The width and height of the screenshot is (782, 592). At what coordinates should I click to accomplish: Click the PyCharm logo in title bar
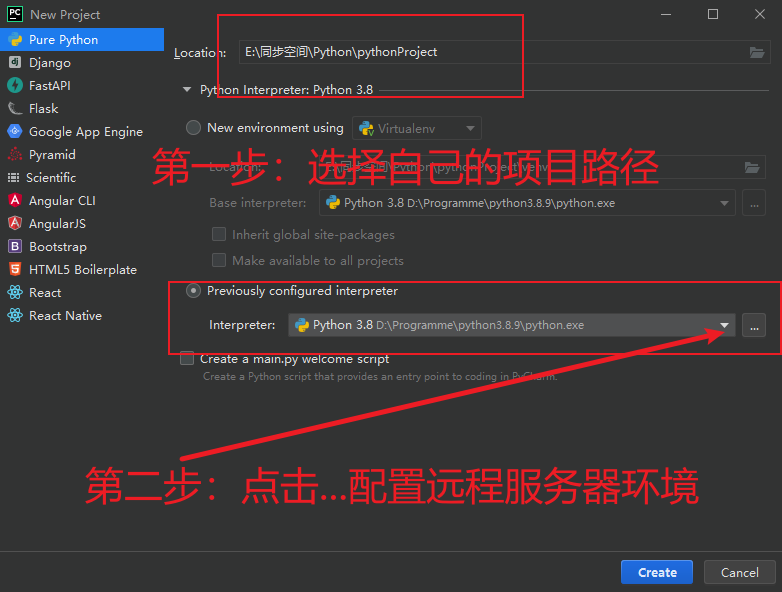tap(15, 14)
